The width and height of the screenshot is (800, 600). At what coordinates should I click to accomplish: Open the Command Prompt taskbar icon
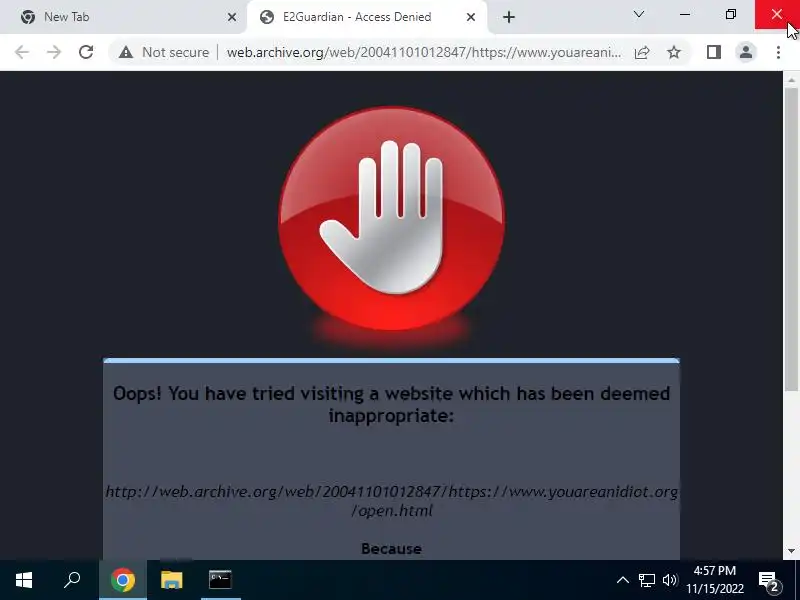pyautogui.click(x=220, y=580)
